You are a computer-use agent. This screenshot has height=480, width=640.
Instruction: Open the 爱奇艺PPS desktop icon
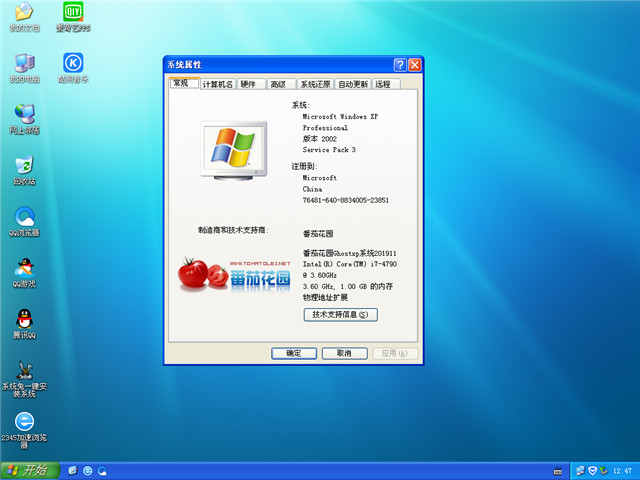click(x=73, y=16)
